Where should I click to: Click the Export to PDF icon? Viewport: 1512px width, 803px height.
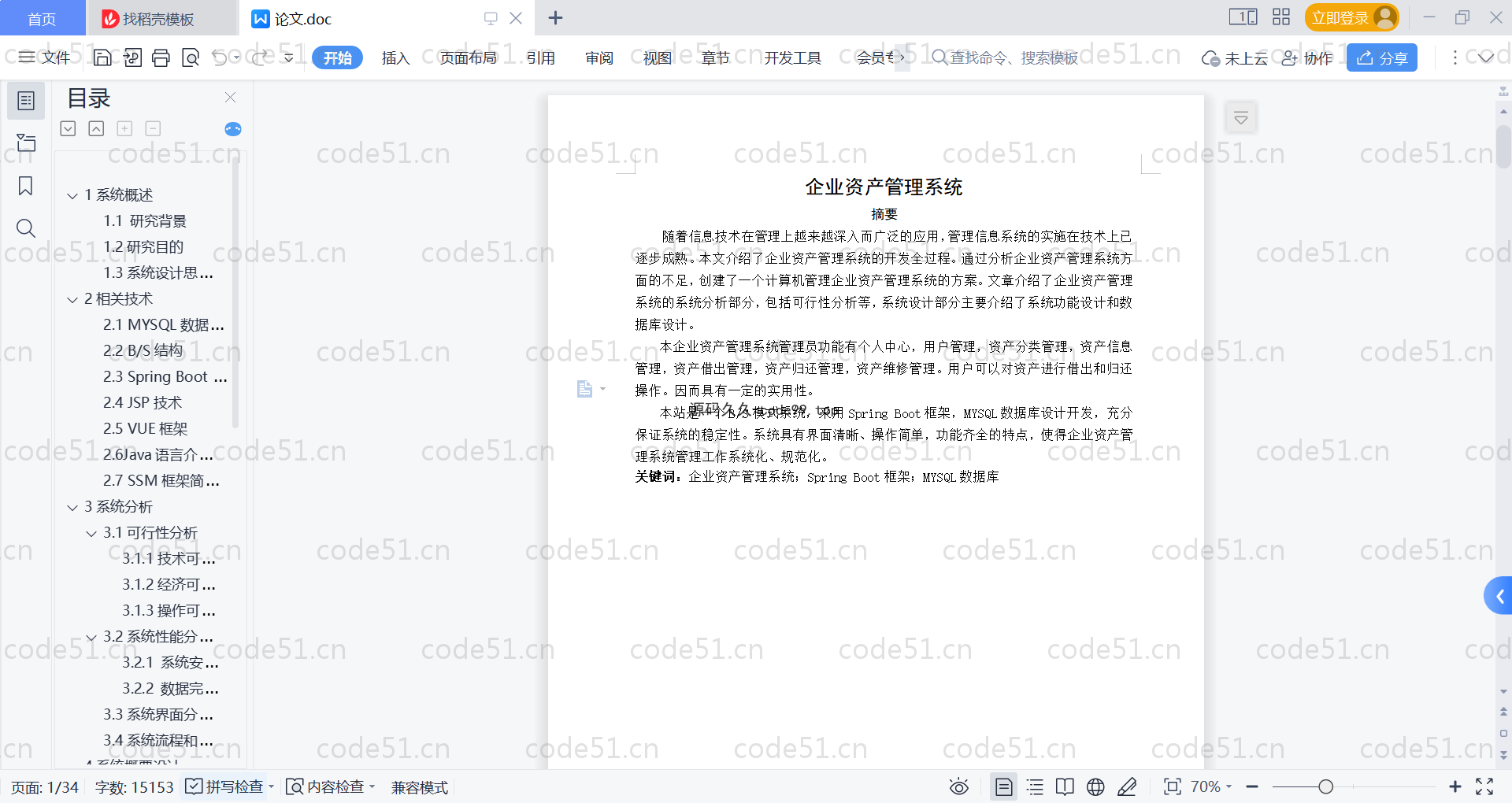(x=132, y=57)
